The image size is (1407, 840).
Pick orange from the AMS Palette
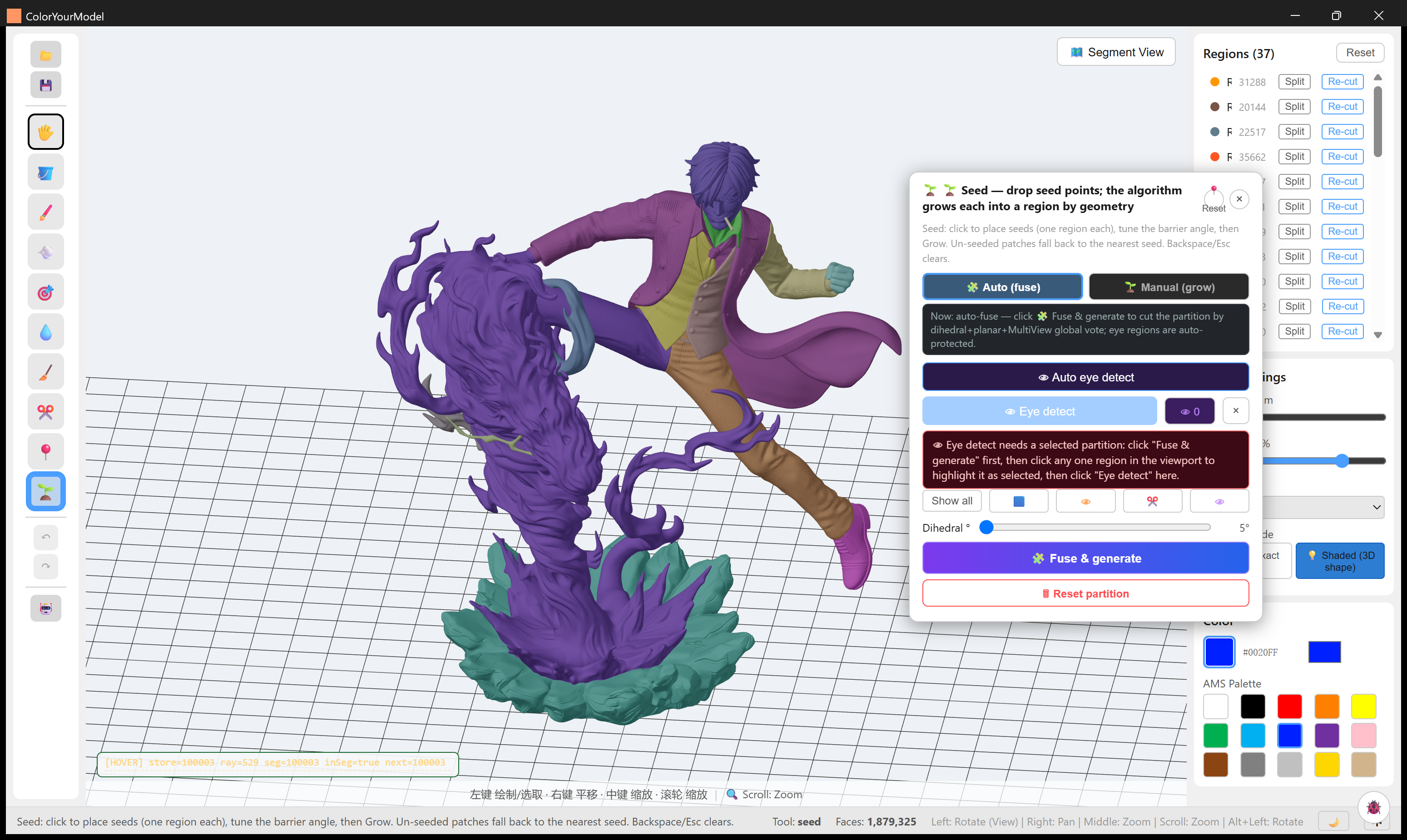click(1327, 707)
